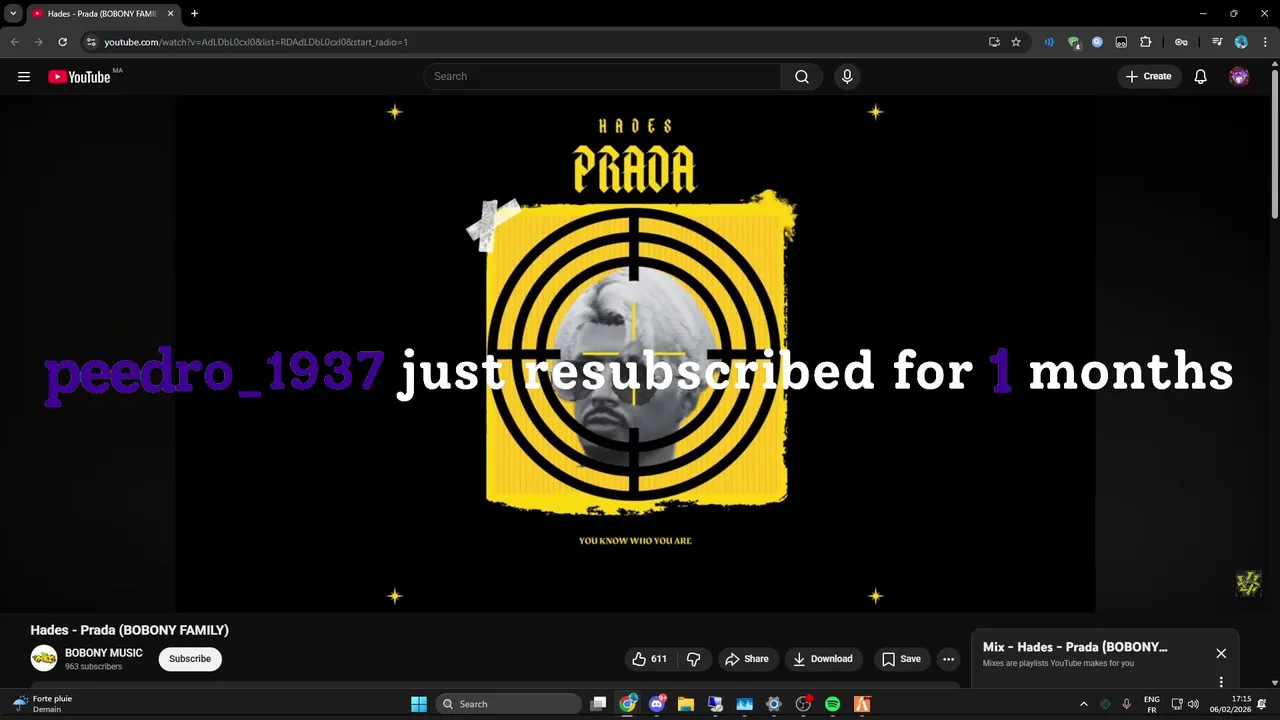
Task: Share the video
Action: click(x=747, y=659)
